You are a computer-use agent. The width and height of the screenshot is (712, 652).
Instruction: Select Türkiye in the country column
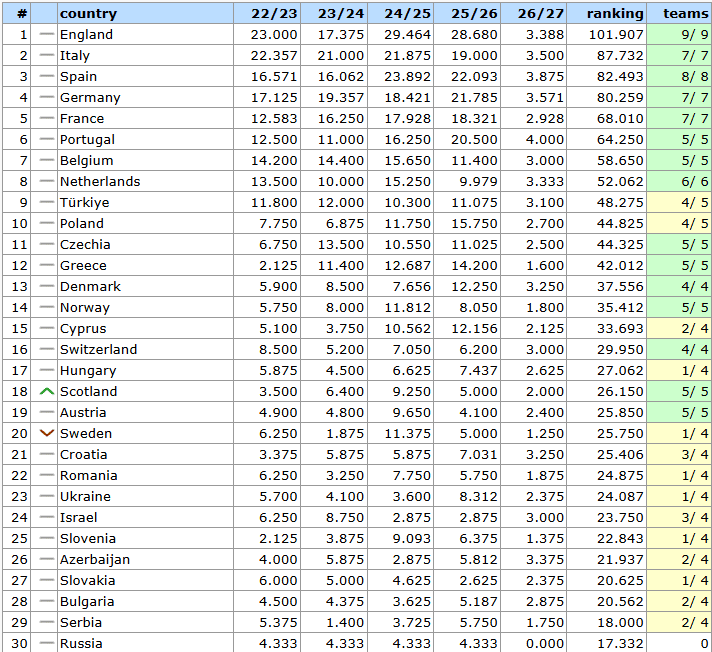click(84, 203)
